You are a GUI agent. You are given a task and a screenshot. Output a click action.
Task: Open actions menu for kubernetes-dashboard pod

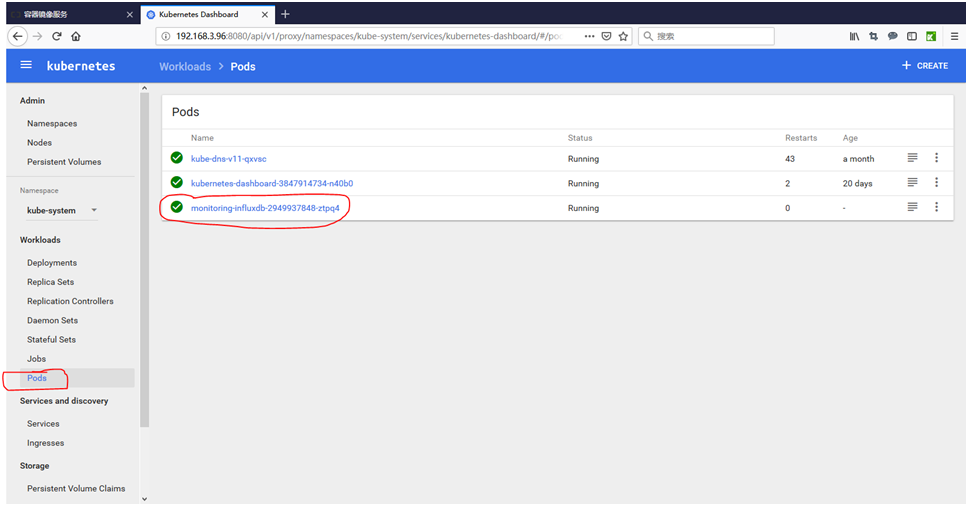point(937,183)
